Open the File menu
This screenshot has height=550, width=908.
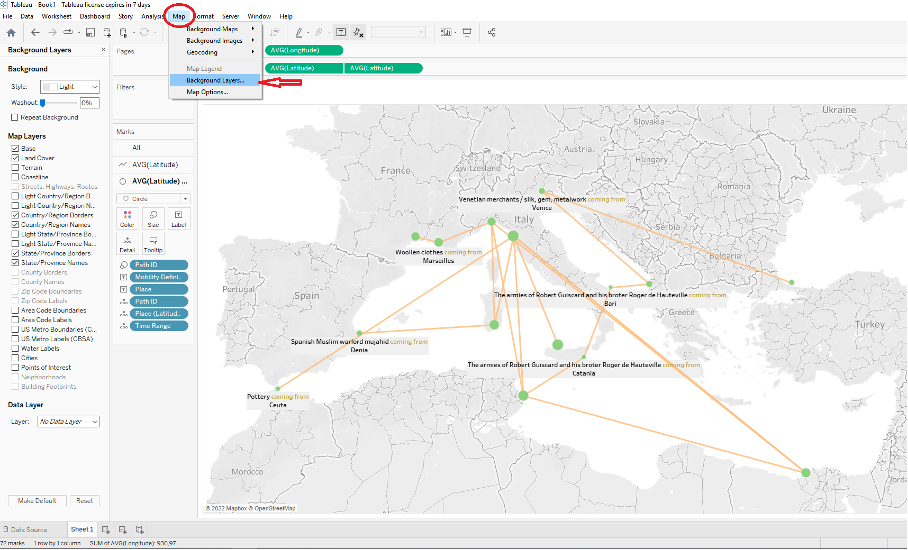8,16
